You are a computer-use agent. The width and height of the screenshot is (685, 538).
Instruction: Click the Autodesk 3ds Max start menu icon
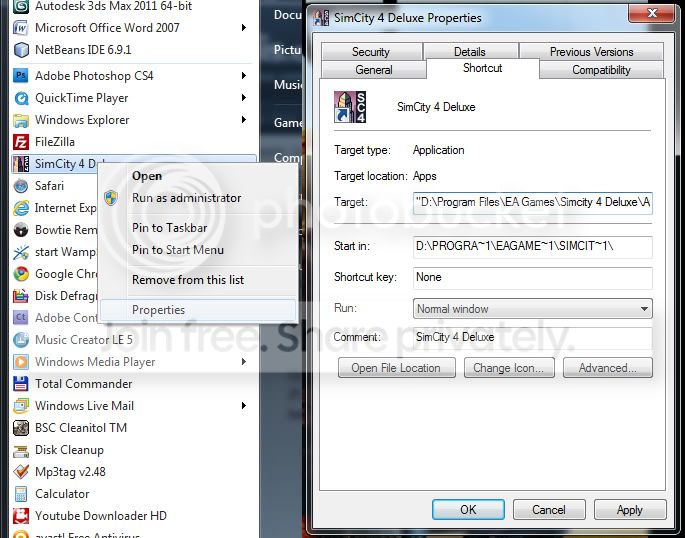click(21, 7)
